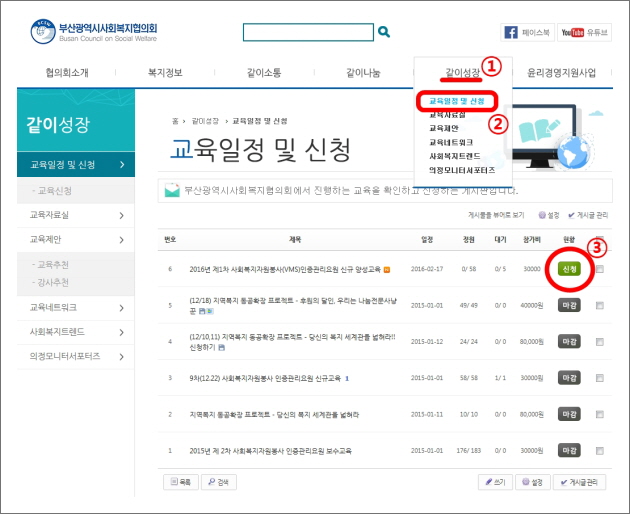Select 교육네트워크 in the dropdown menu
The height and width of the screenshot is (514, 630).
pos(451,142)
